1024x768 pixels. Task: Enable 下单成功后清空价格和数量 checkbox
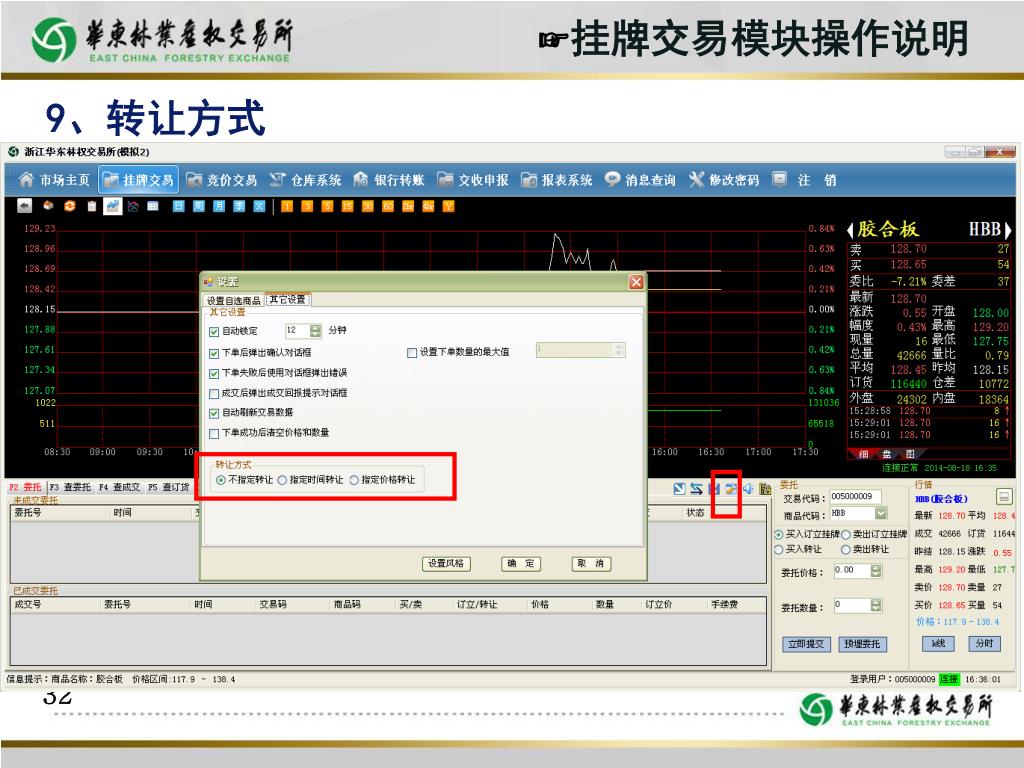click(214, 434)
